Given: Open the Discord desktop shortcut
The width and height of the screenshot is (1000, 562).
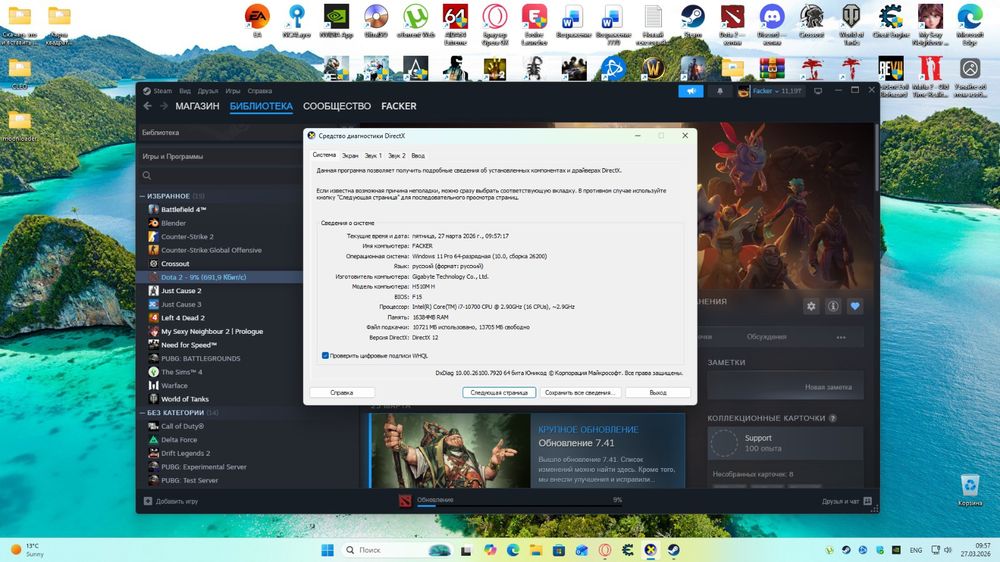Looking at the screenshot, I should [772, 24].
